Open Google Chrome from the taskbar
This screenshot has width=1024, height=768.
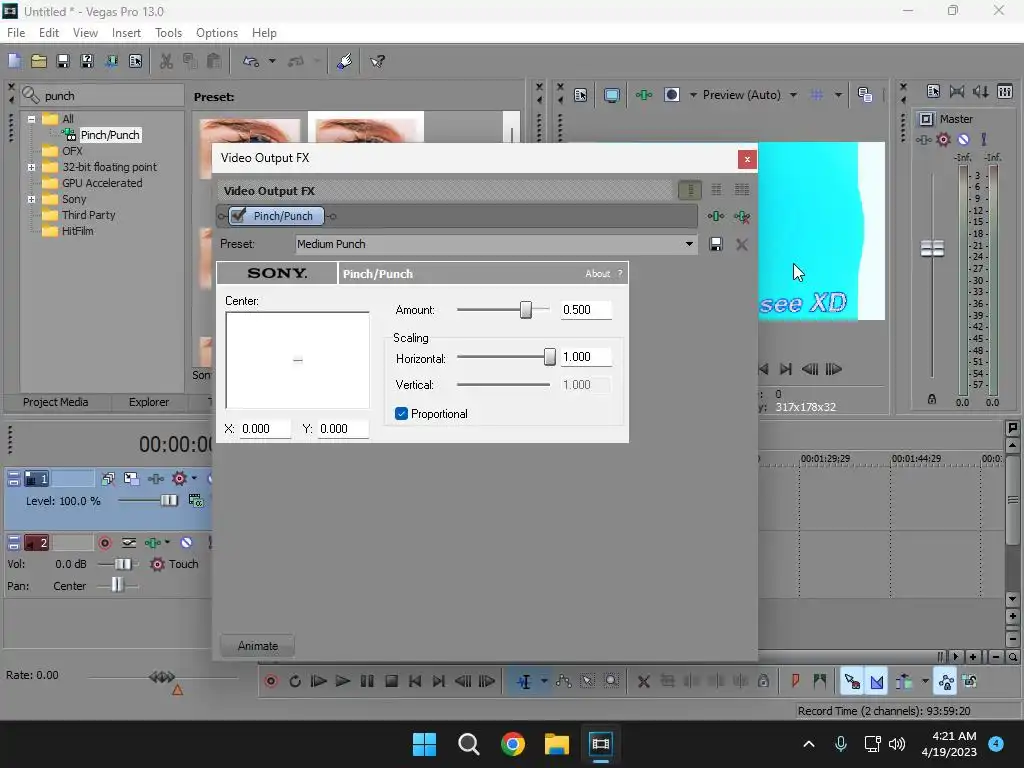(x=513, y=744)
